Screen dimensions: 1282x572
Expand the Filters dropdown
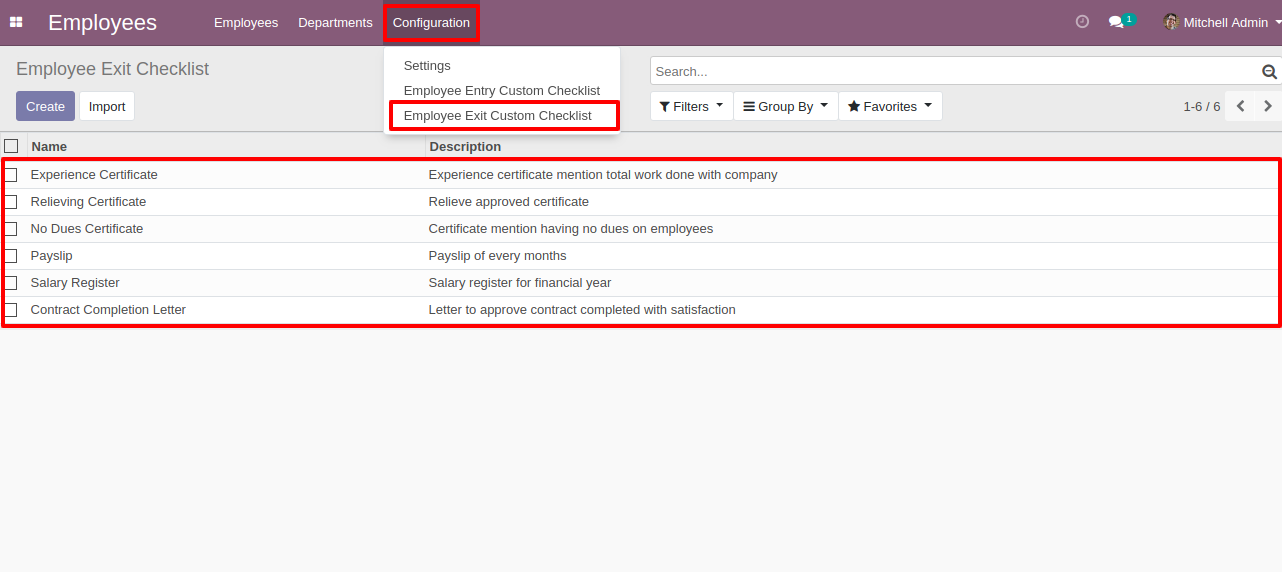click(691, 106)
